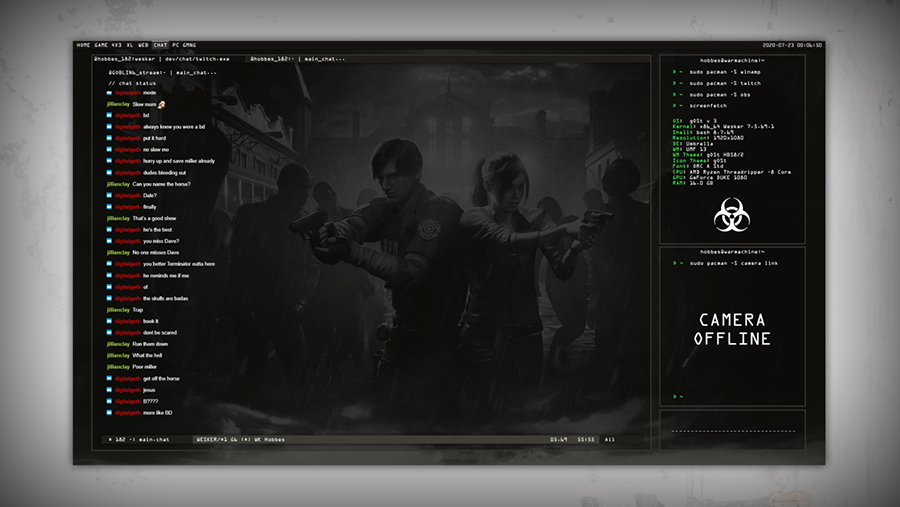Click the '182 -: main-chat' status segment
Viewport: 900px width, 507px height.
point(139,440)
